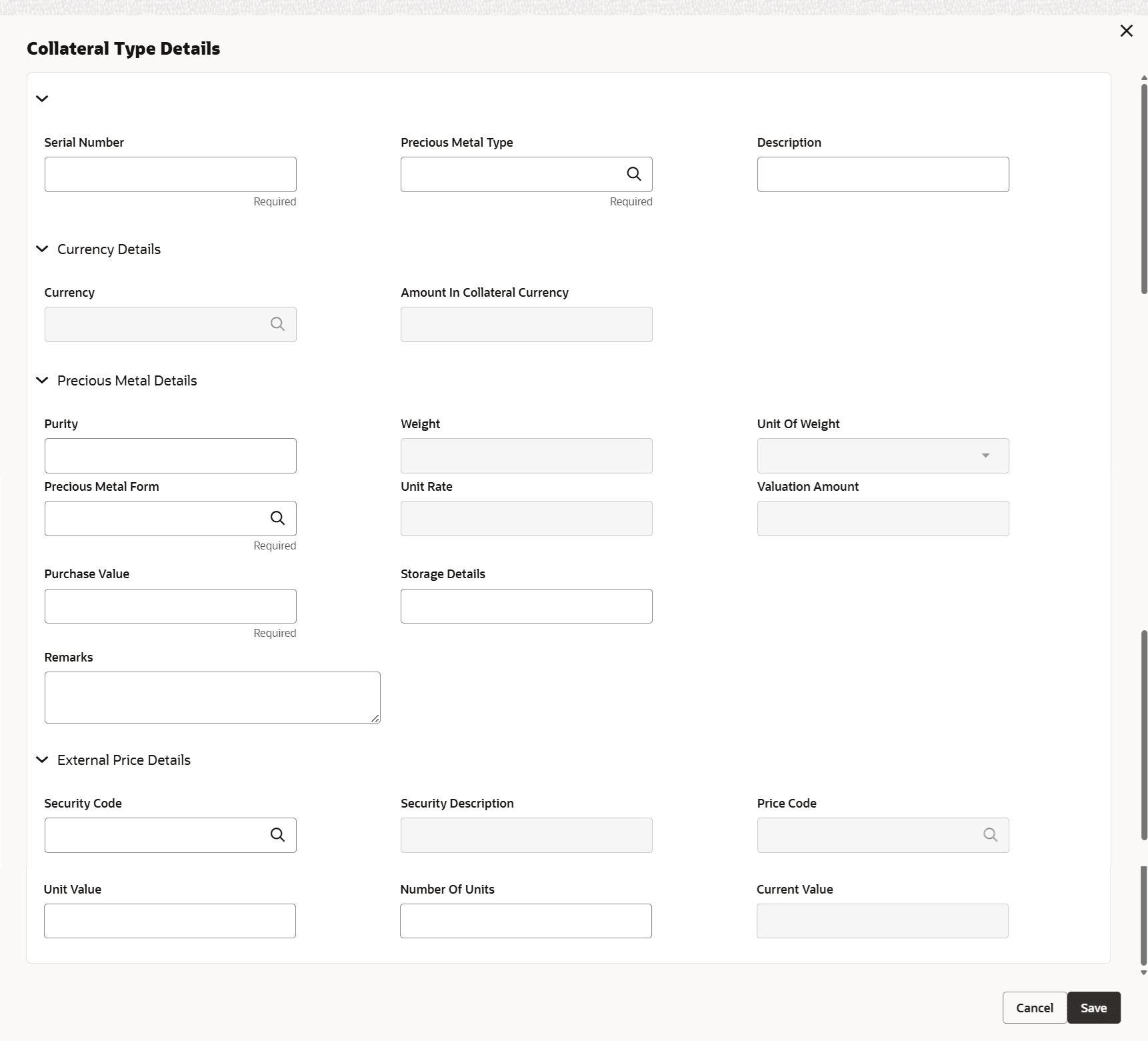Open the Precious Metal Form search icon
The image size is (1148, 1041).
pos(277,518)
